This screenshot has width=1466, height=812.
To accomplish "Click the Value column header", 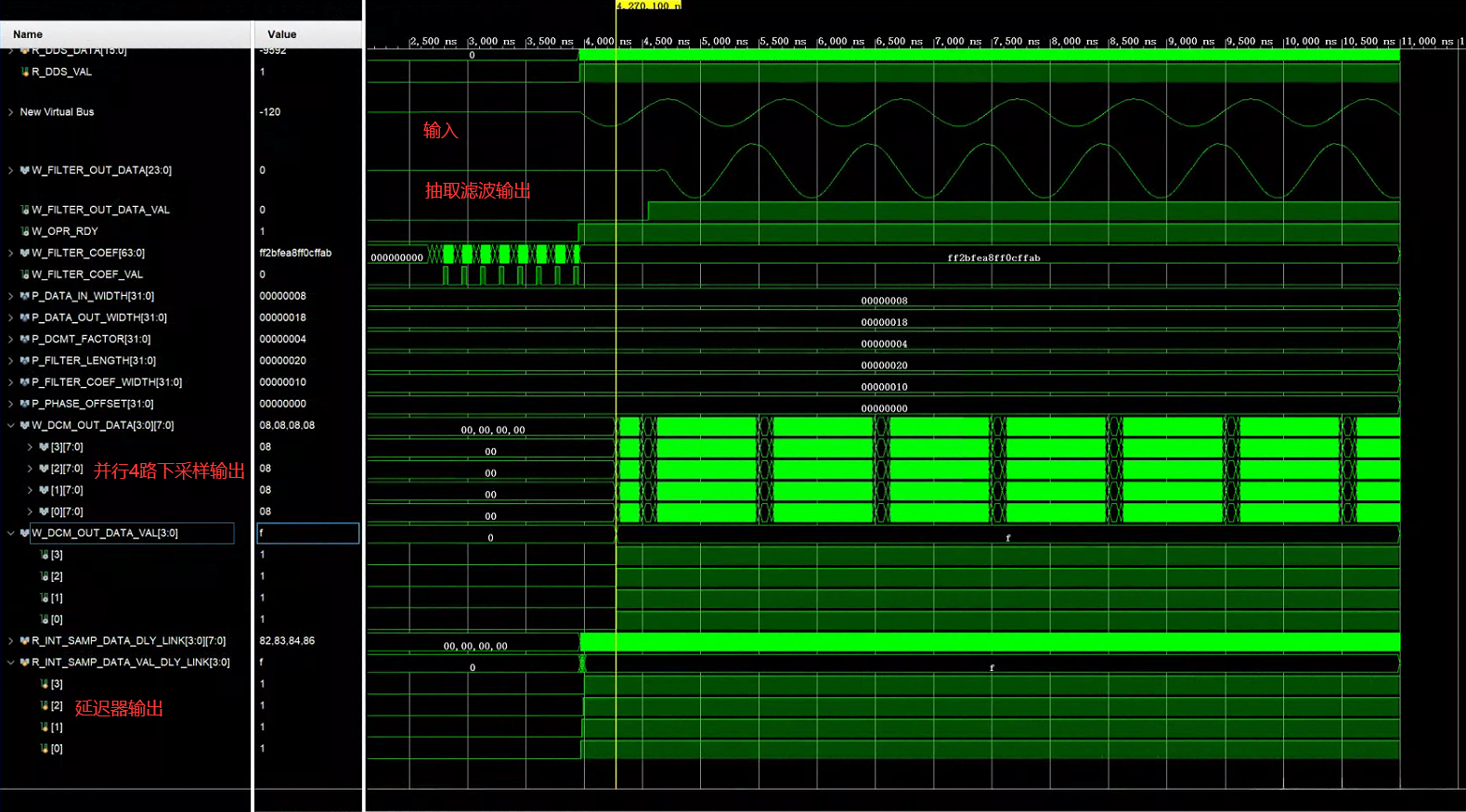I will click(281, 34).
